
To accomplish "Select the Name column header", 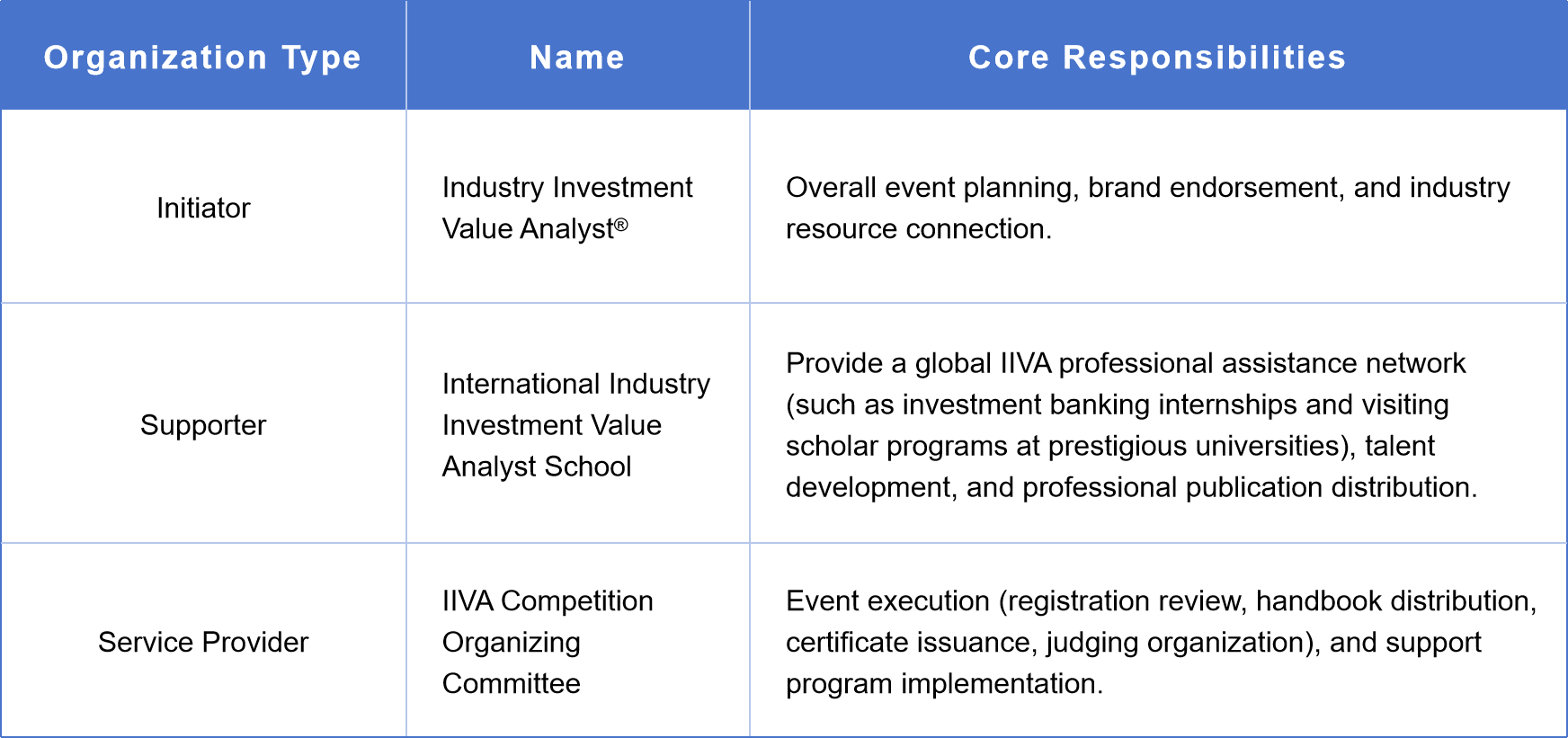I will pos(577,58).
